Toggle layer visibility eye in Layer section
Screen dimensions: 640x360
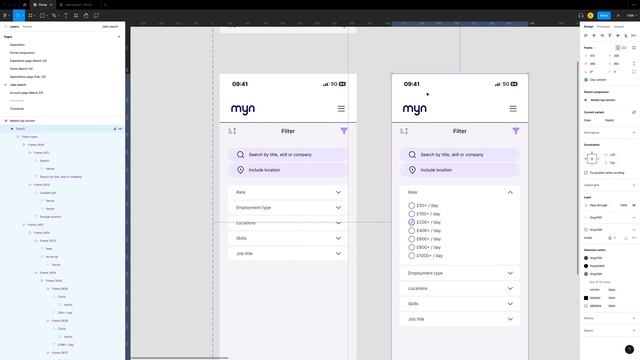pyautogui.click(x=634, y=205)
